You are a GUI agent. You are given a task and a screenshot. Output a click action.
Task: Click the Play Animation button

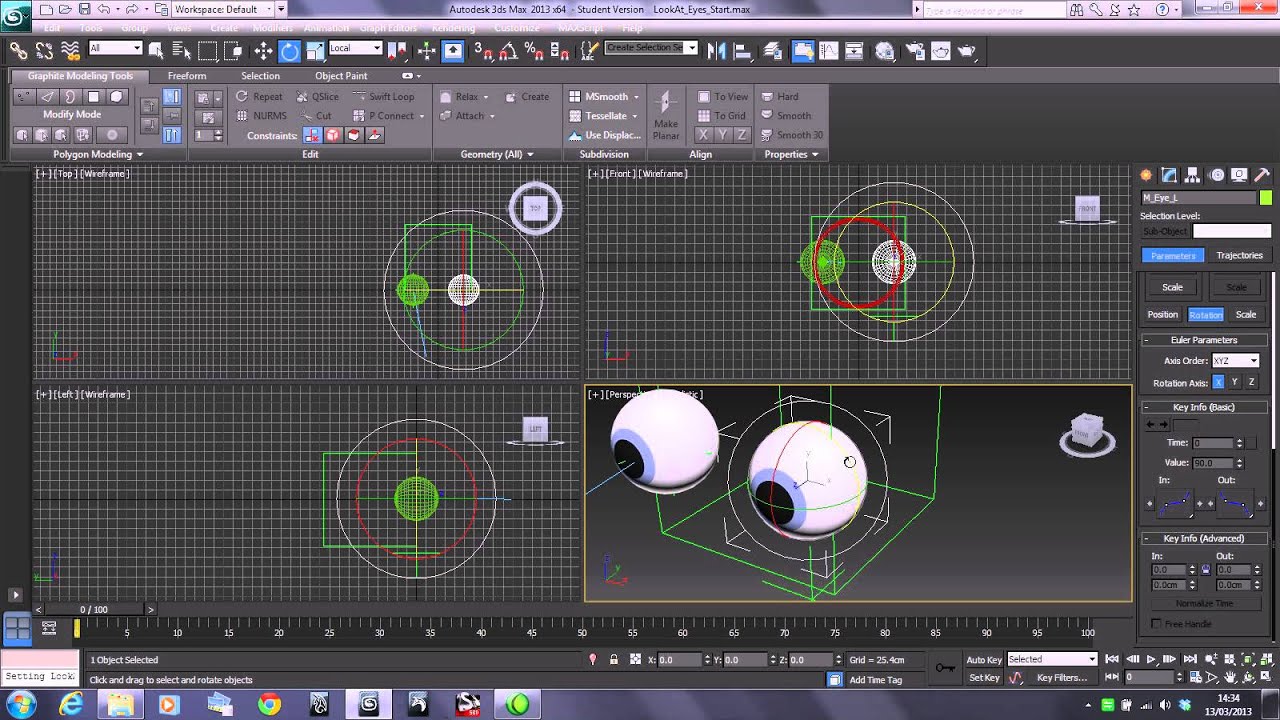[x=1151, y=659]
